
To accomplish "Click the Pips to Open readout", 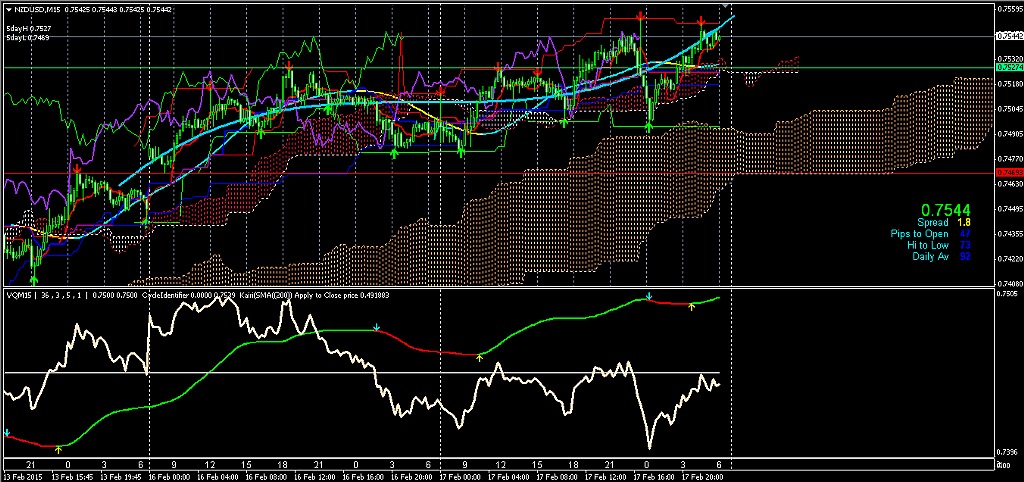I will coord(930,234).
